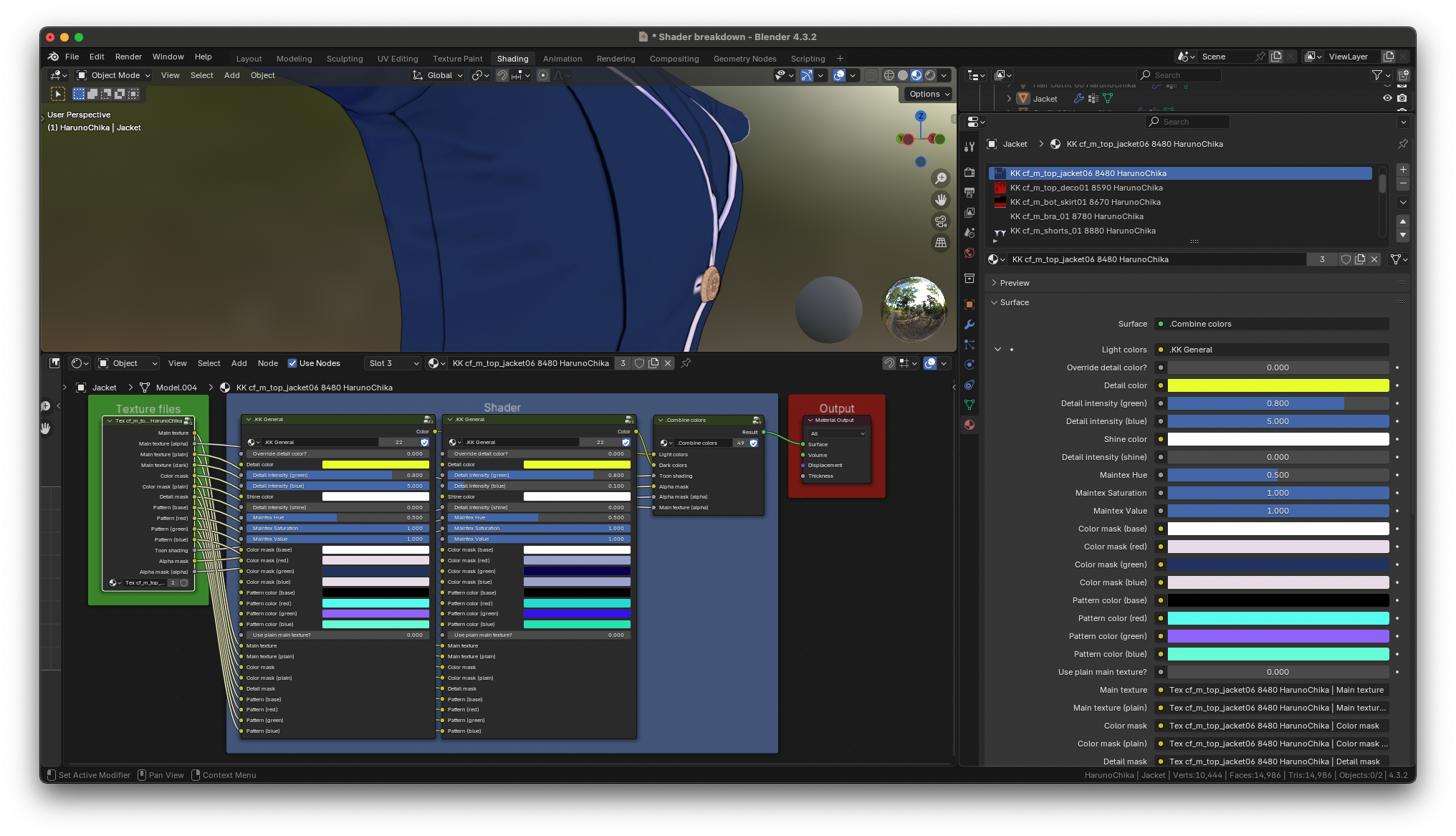Toggle viewport overlays display
Image resolution: width=1456 pixels, height=836 pixels.
(839, 75)
